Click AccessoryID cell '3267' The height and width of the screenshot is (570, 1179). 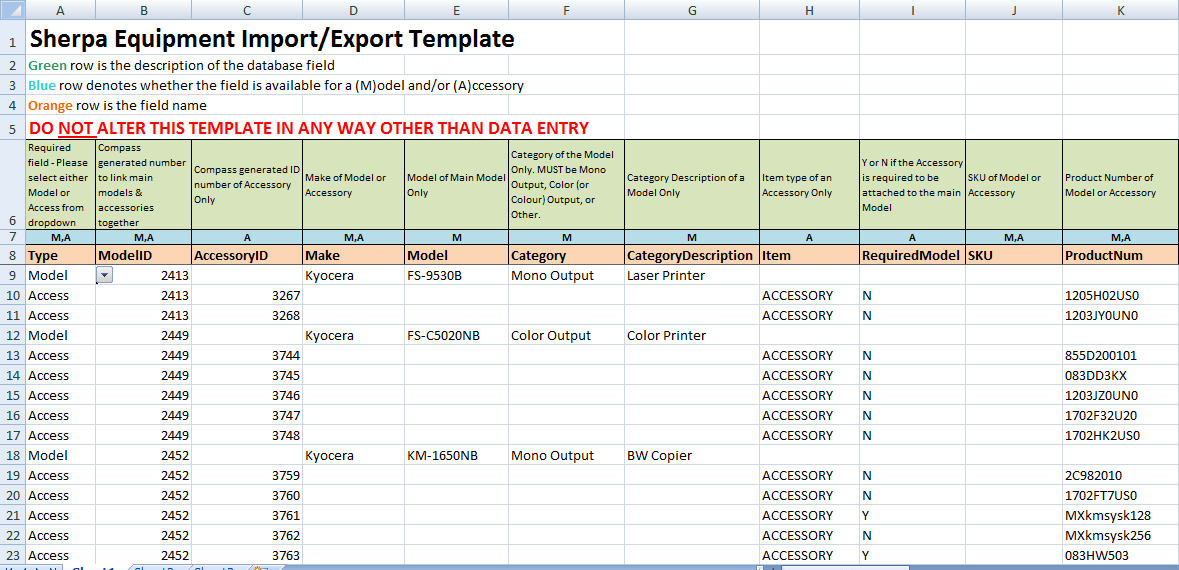(247, 296)
